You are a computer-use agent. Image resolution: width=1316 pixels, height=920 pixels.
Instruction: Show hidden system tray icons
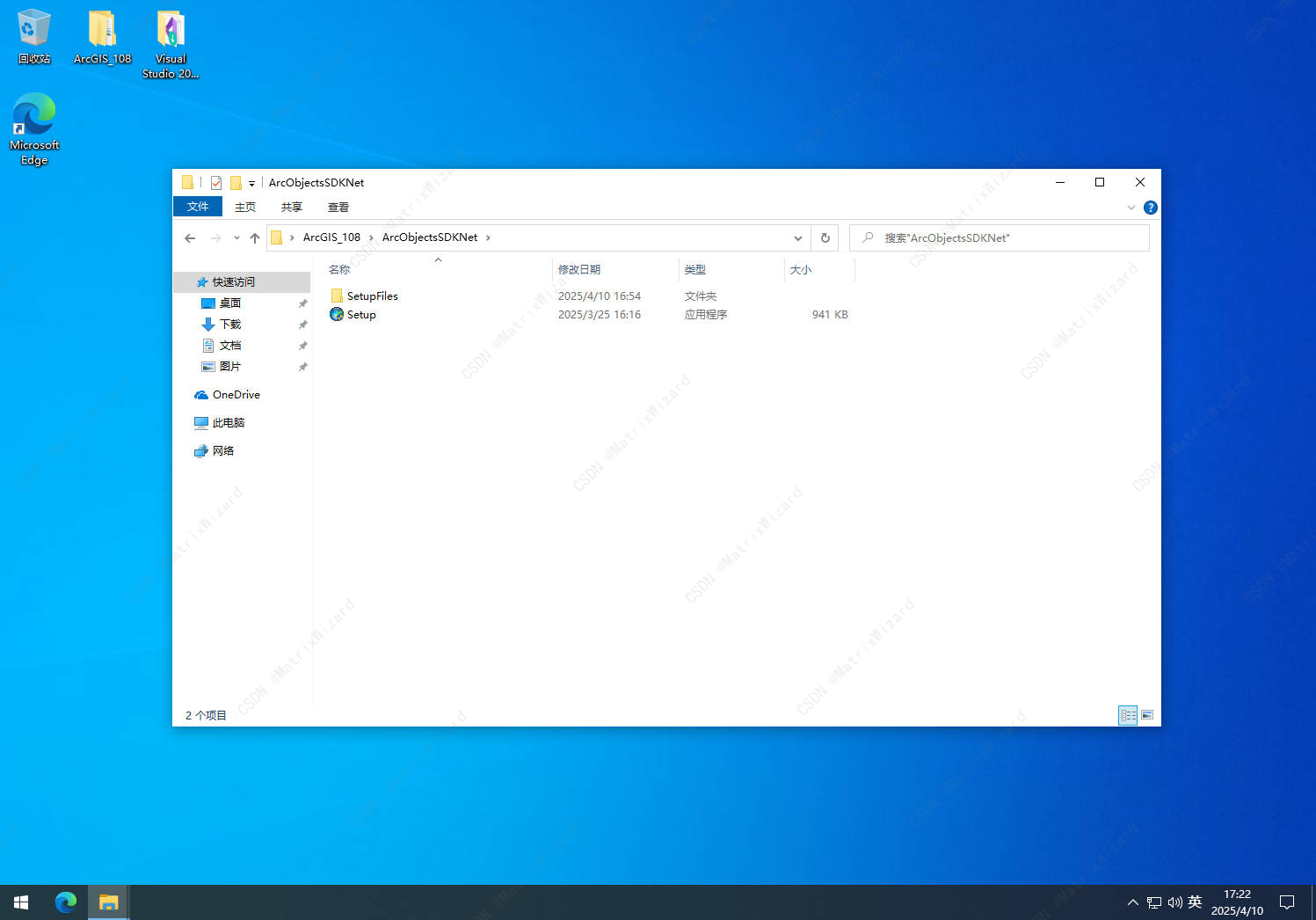[1132, 902]
